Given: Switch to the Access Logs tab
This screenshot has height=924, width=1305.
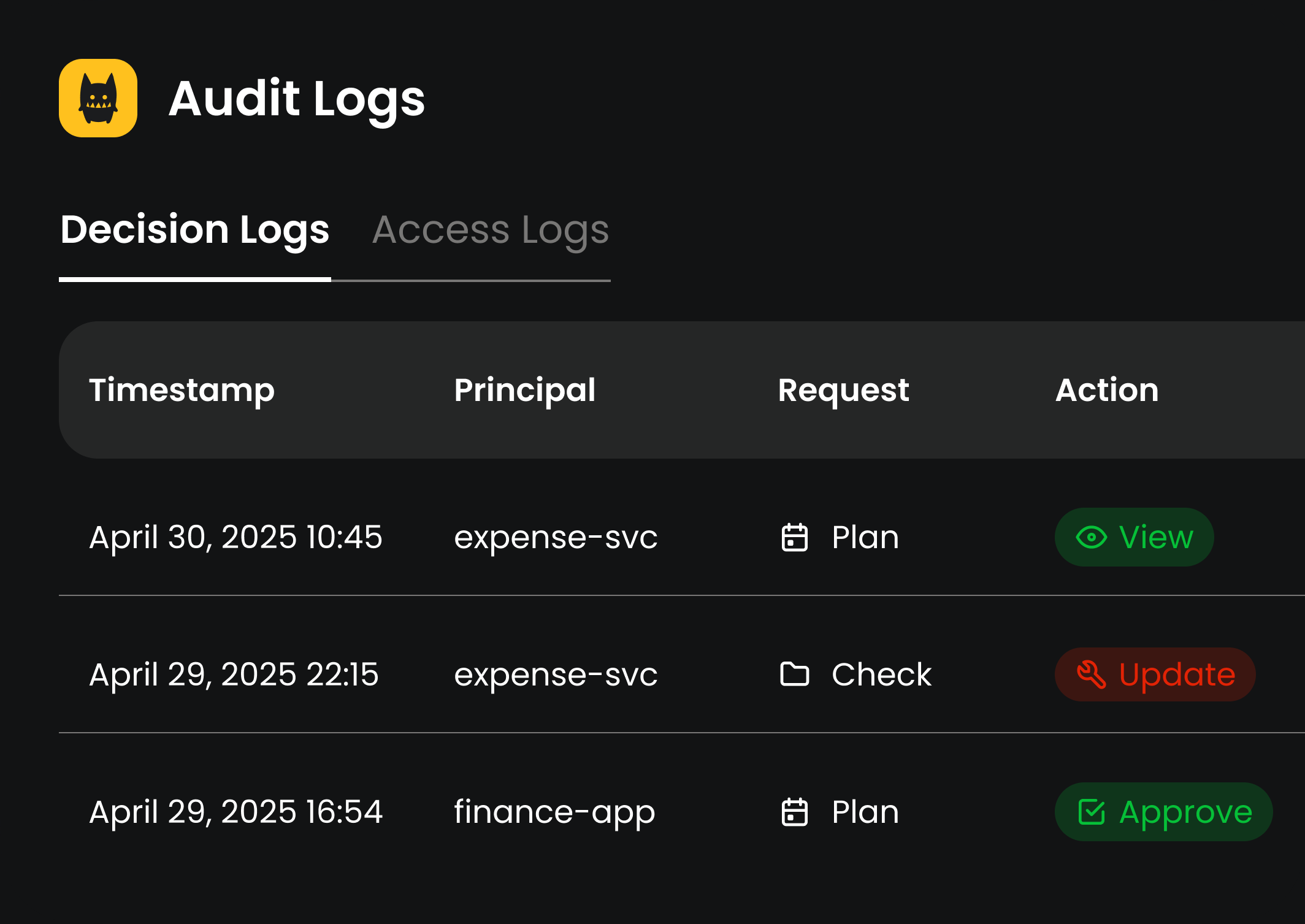Looking at the screenshot, I should 491,230.
